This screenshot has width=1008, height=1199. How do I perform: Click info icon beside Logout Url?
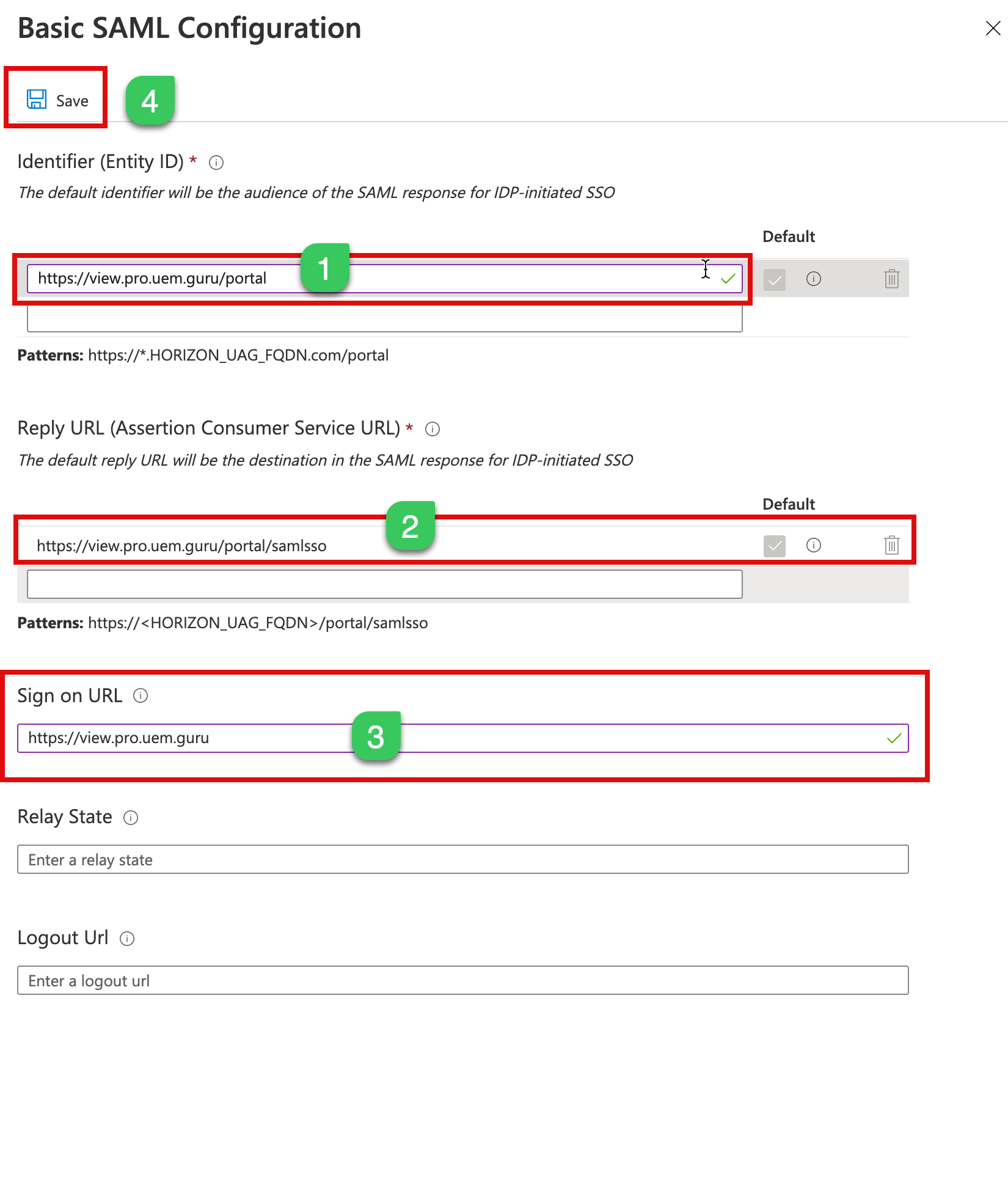click(127, 939)
